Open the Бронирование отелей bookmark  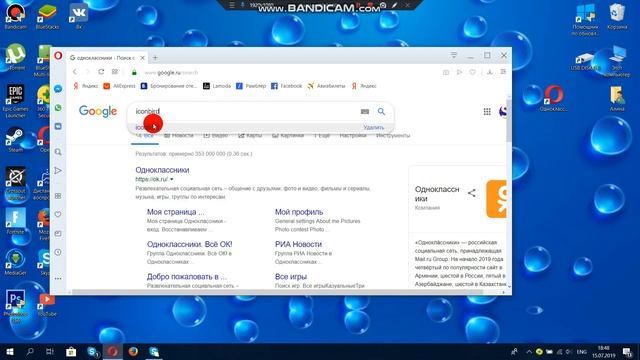click(169, 86)
